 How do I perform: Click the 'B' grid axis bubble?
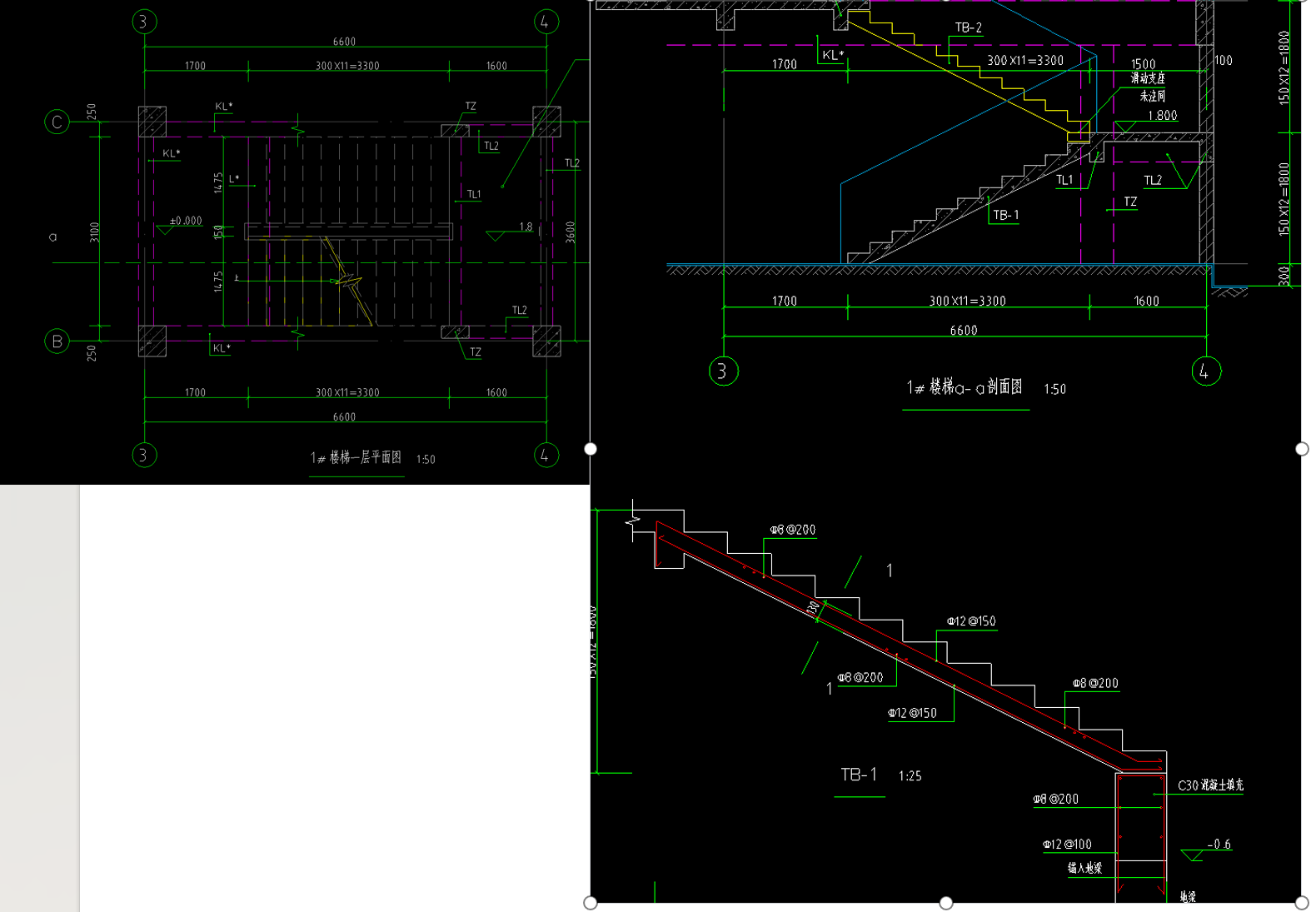[x=57, y=341]
